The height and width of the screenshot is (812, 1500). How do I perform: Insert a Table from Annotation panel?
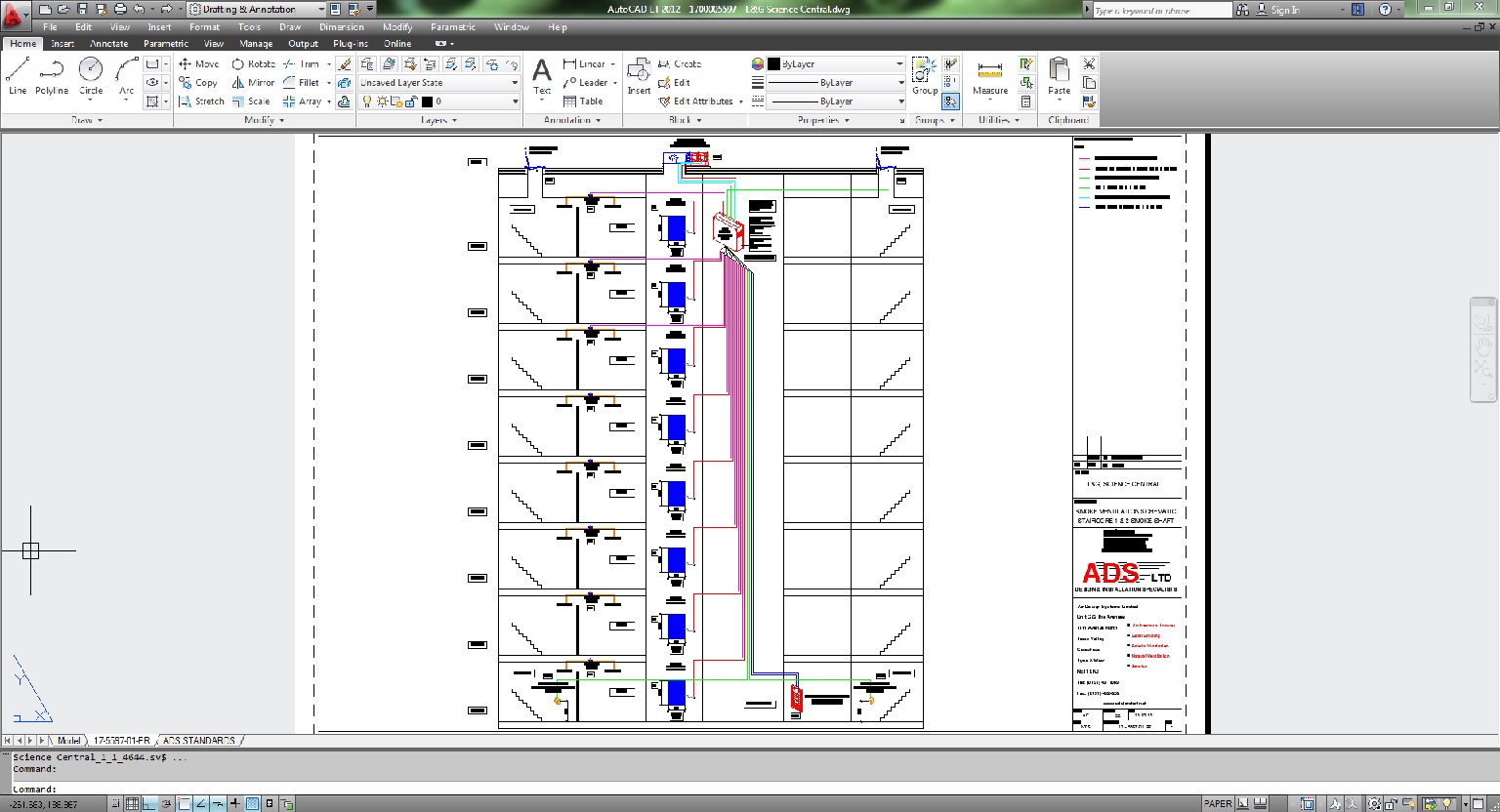[x=583, y=101]
